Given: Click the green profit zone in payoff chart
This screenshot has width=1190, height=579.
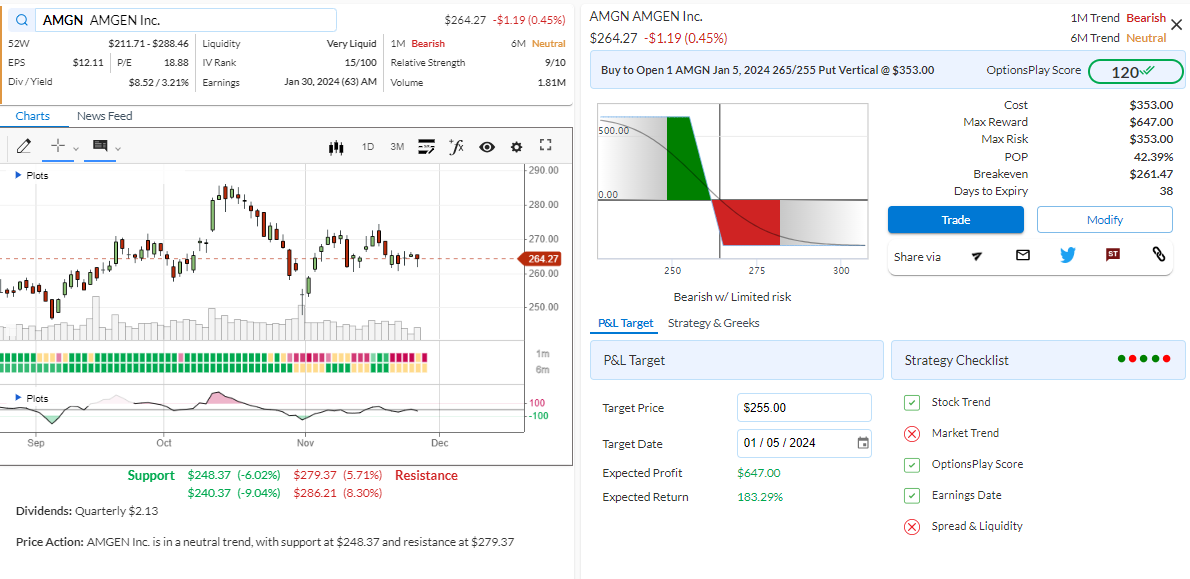Looking at the screenshot, I should pyautogui.click(x=687, y=158).
